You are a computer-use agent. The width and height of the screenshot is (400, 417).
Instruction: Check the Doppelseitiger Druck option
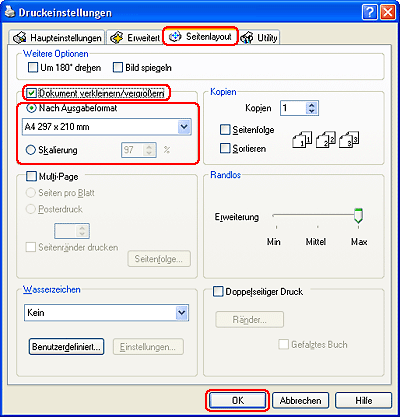tap(218, 292)
